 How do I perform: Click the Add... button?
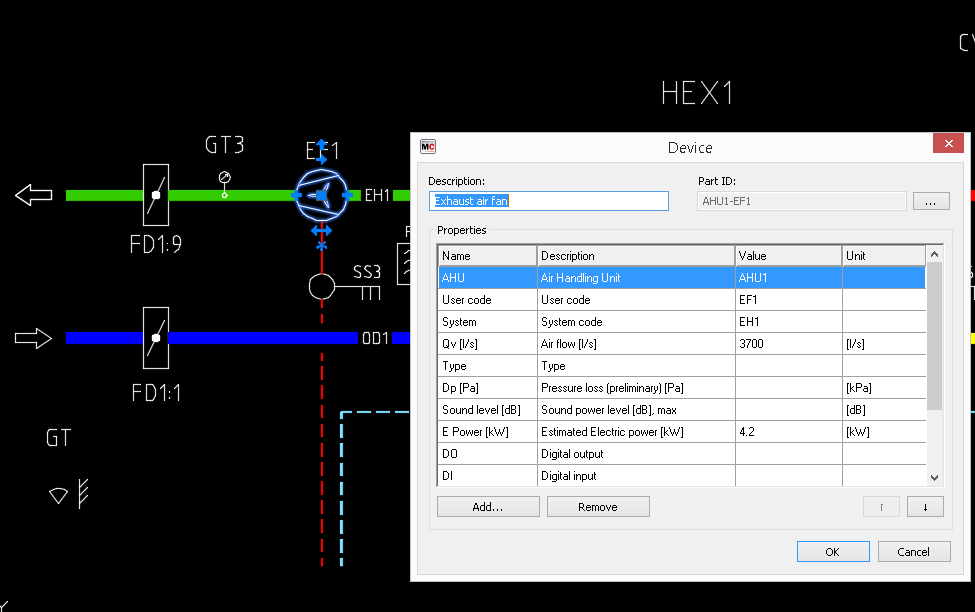point(488,507)
